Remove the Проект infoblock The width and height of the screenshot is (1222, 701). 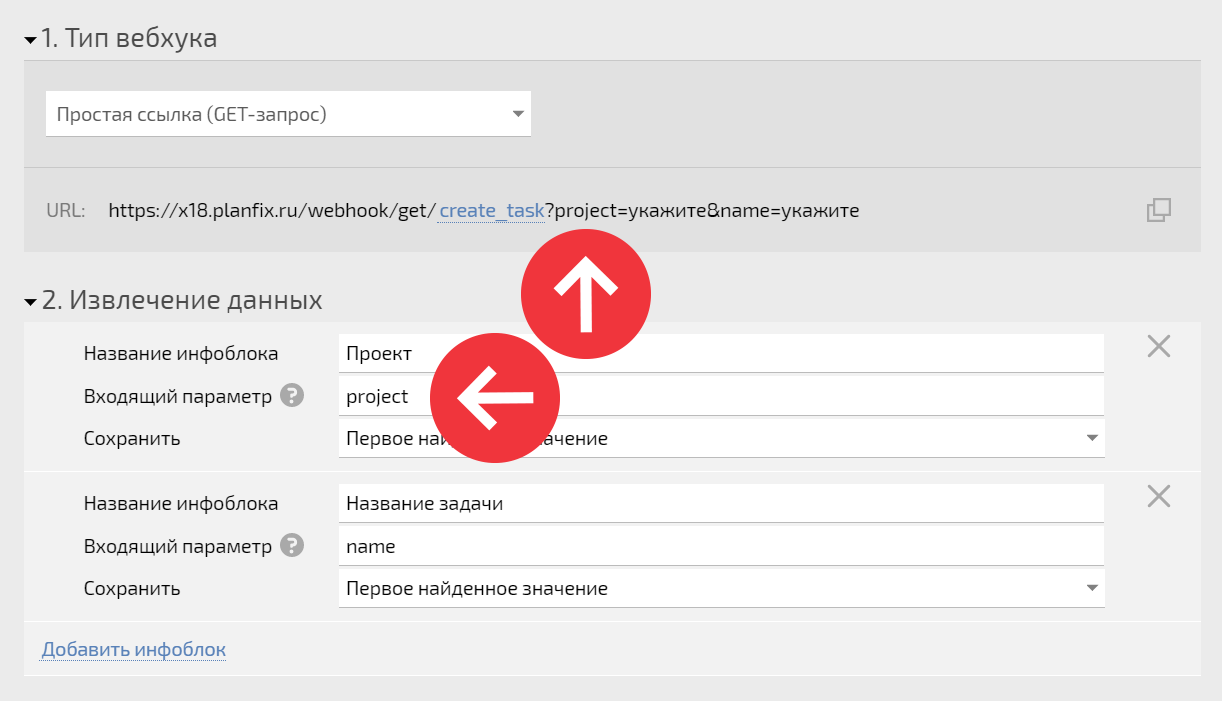pyautogui.click(x=1158, y=346)
